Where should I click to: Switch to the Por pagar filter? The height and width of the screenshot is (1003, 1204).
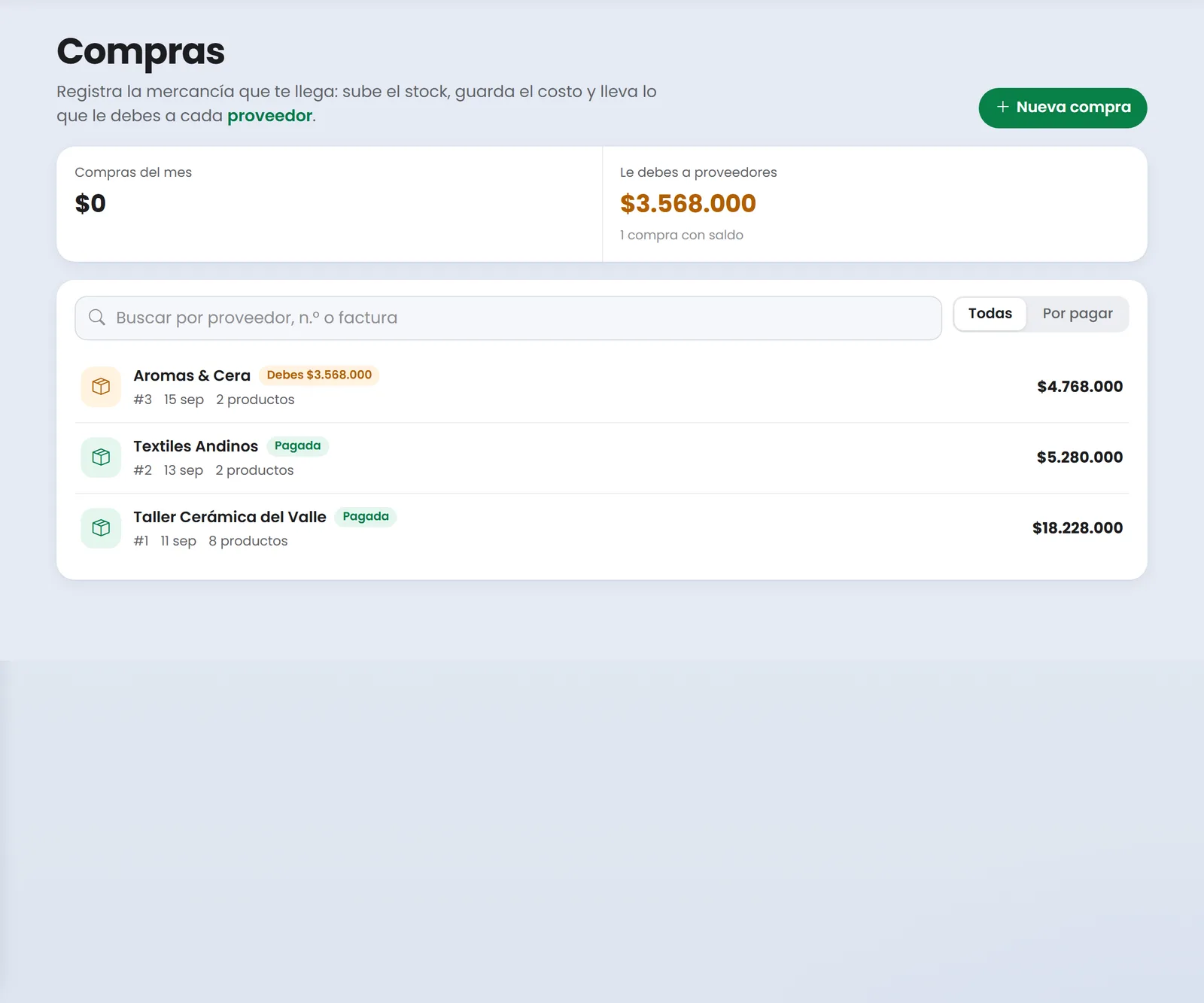point(1078,314)
